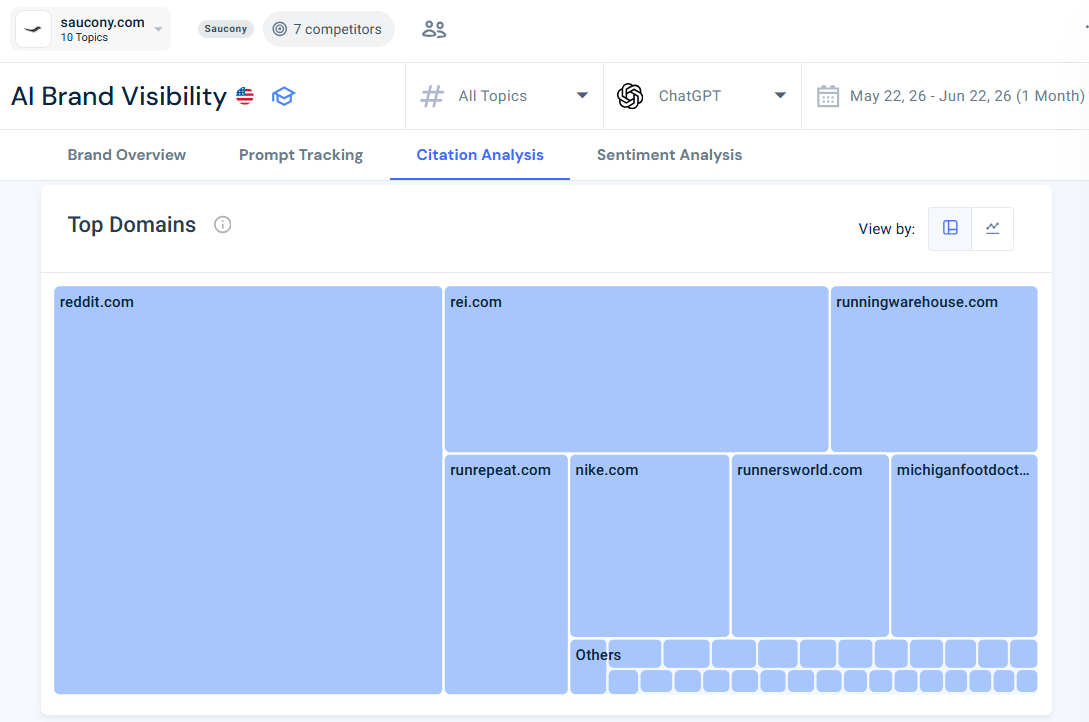Switch to the line chart view icon
This screenshot has width=1089, height=722.
click(x=992, y=228)
